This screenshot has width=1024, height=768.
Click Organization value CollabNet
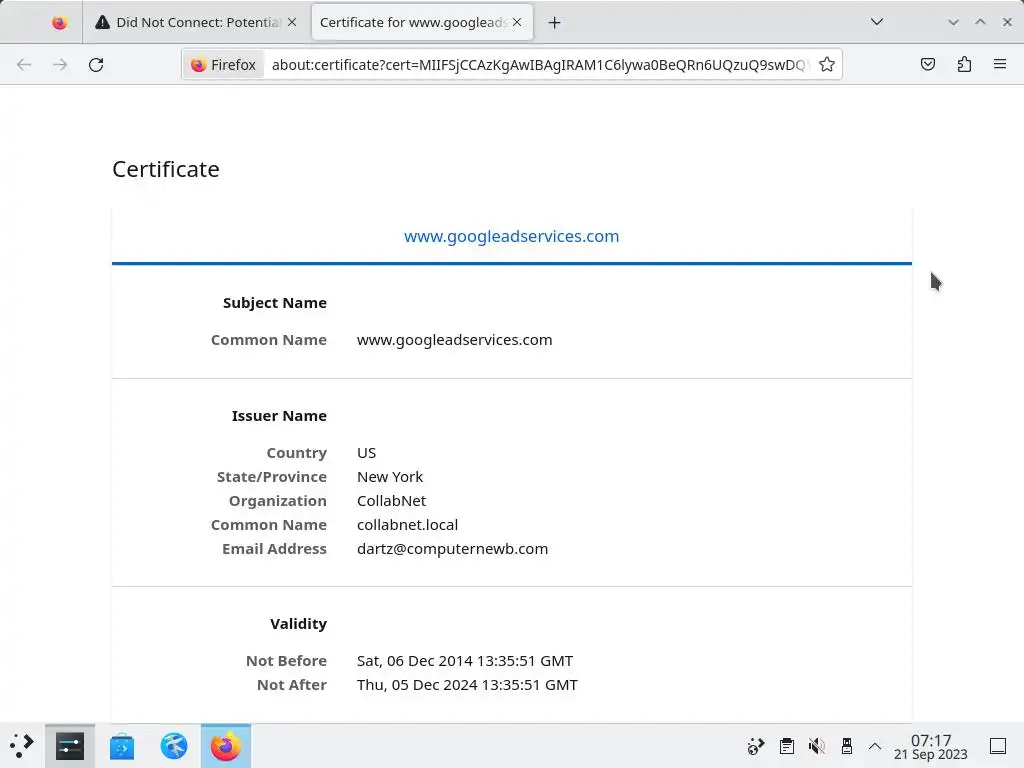[391, 501]
